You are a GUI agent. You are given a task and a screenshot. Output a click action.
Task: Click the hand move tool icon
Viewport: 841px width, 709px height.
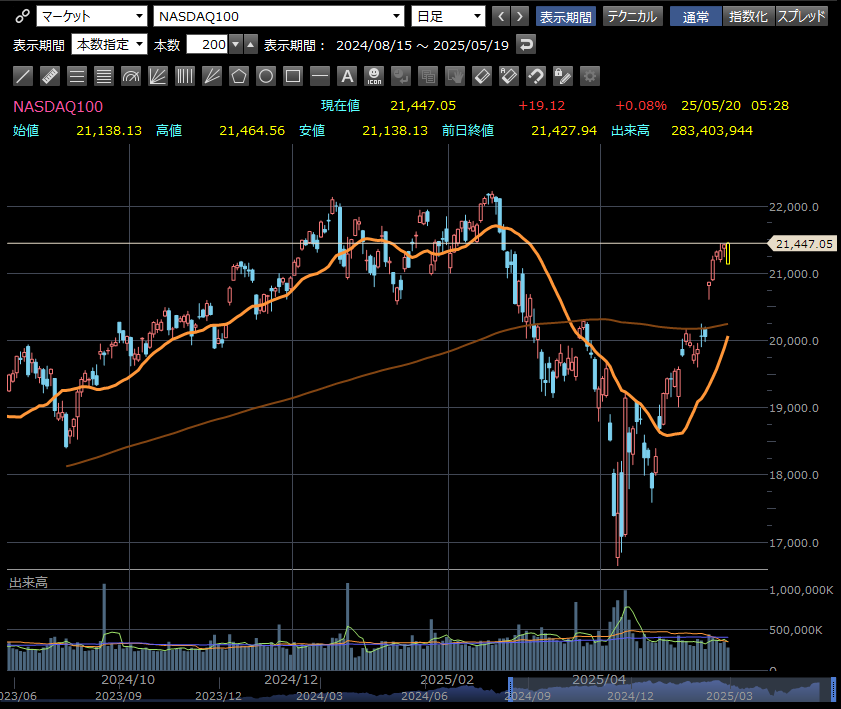click(x=455, y=76)
